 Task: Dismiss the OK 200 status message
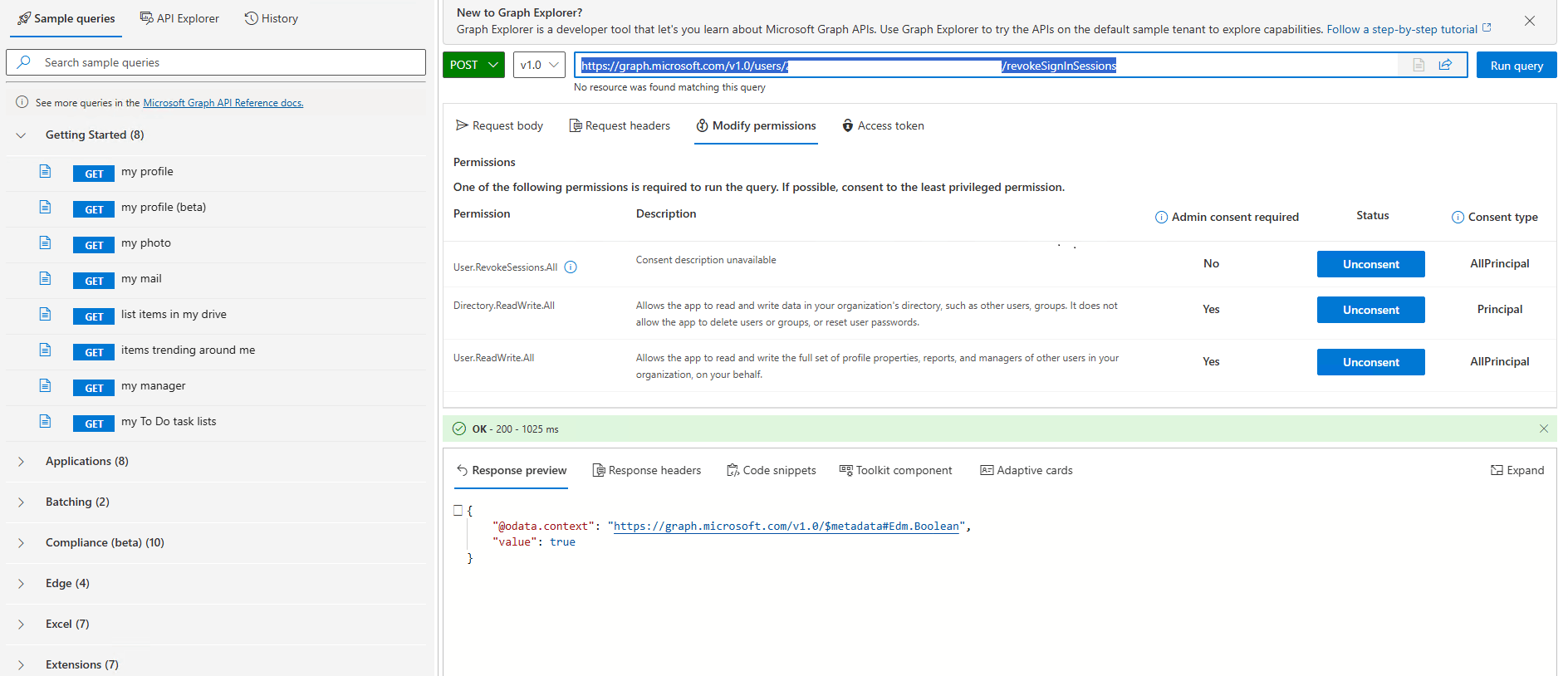coord(1544,429)
